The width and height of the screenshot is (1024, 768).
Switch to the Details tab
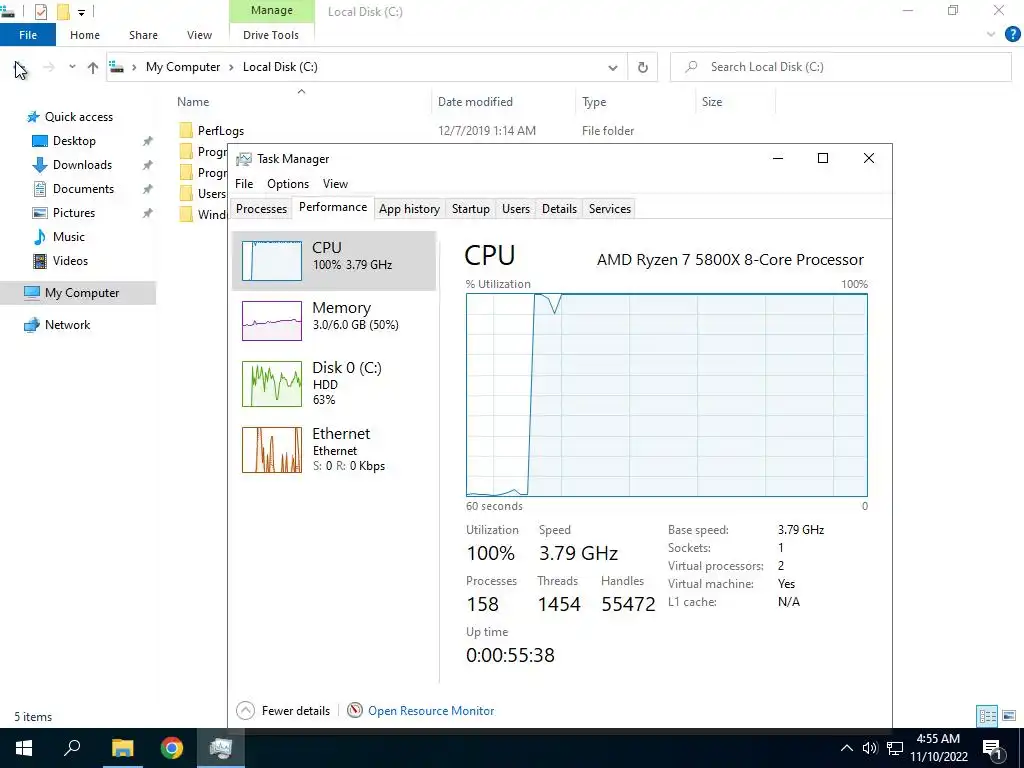559,209
